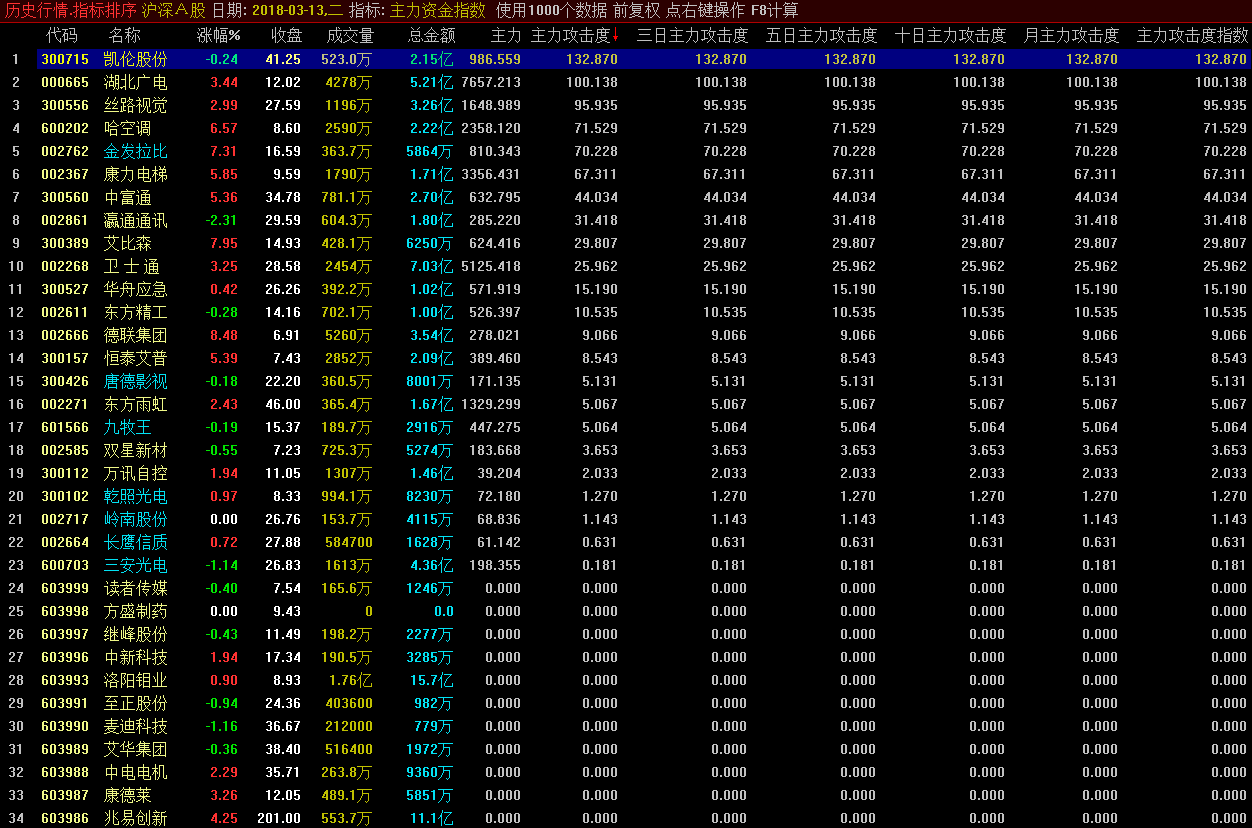The image size is (1252, 828).
Task: Click 主力 value 7657.213
Action: pos(491,82)
